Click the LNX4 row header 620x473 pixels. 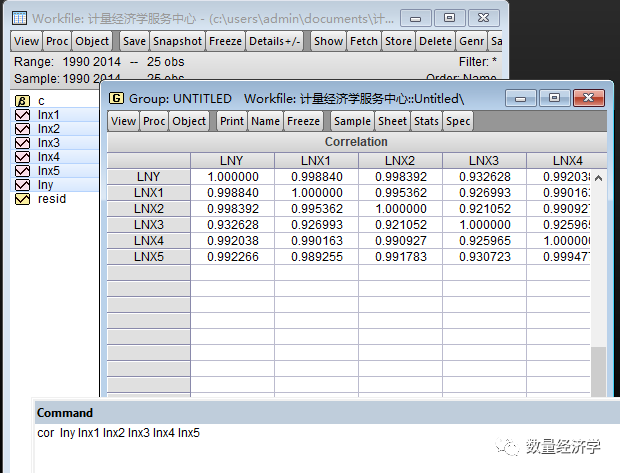coord(149,241)
